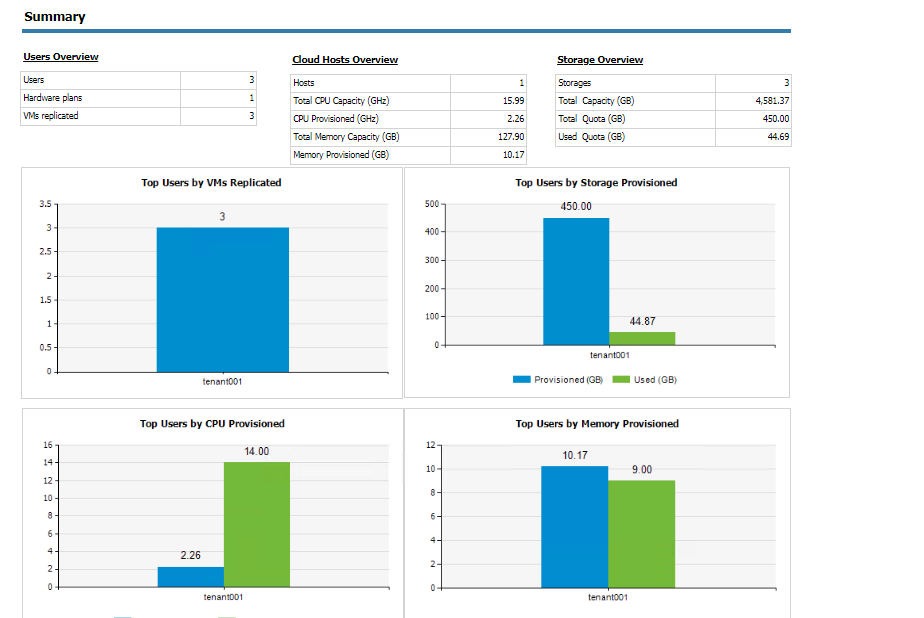Open the Users Overview heading link
This screenshot has width=924, height=618.
pos(61,57)
